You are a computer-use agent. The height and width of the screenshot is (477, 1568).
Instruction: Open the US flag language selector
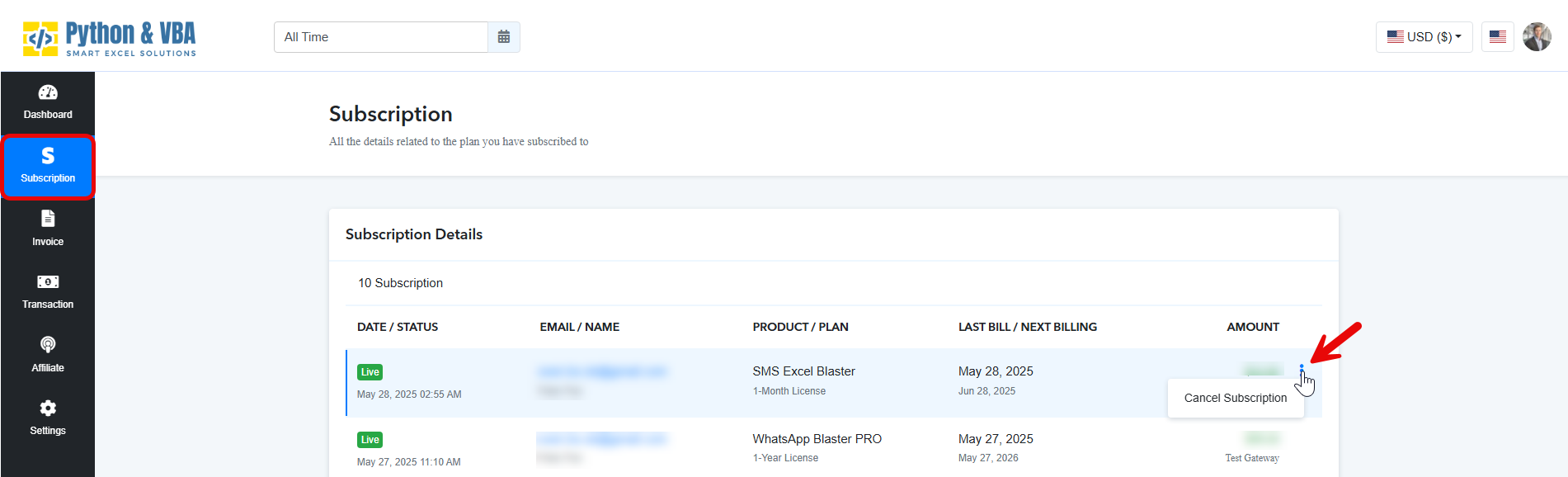[x=1497, y=37]
